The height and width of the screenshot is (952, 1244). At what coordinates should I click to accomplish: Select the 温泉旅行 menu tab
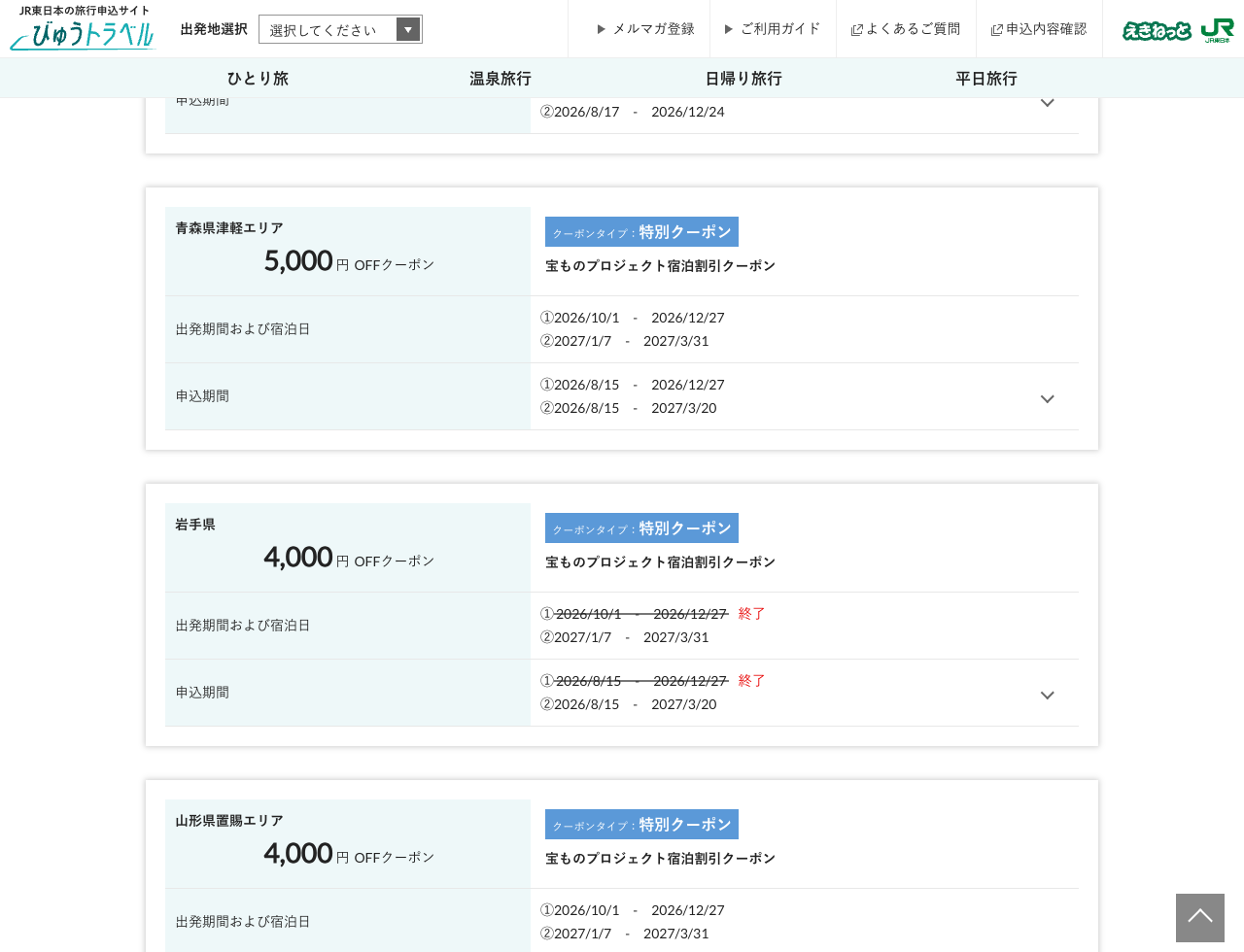(501, 78)
